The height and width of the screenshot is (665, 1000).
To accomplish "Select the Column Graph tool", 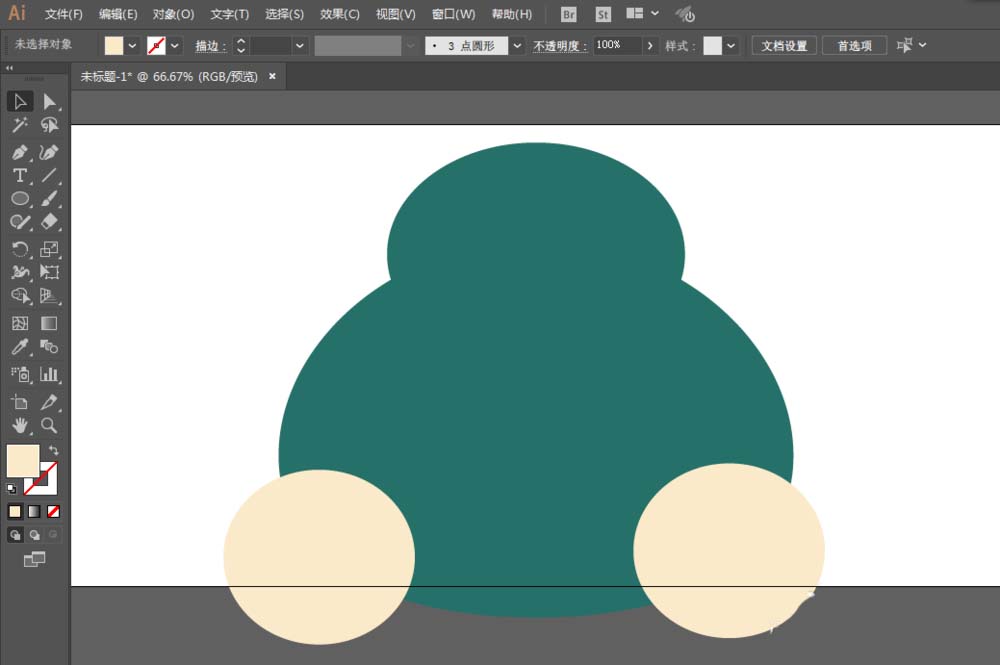I will (49, 374).
